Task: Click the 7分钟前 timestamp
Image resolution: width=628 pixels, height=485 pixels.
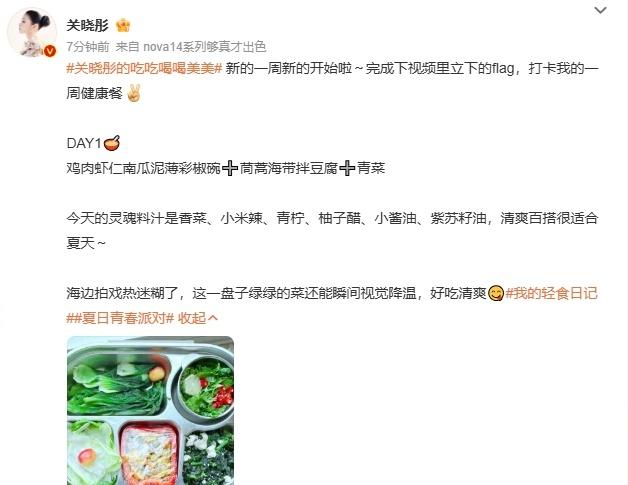Action: click(88, 47)
